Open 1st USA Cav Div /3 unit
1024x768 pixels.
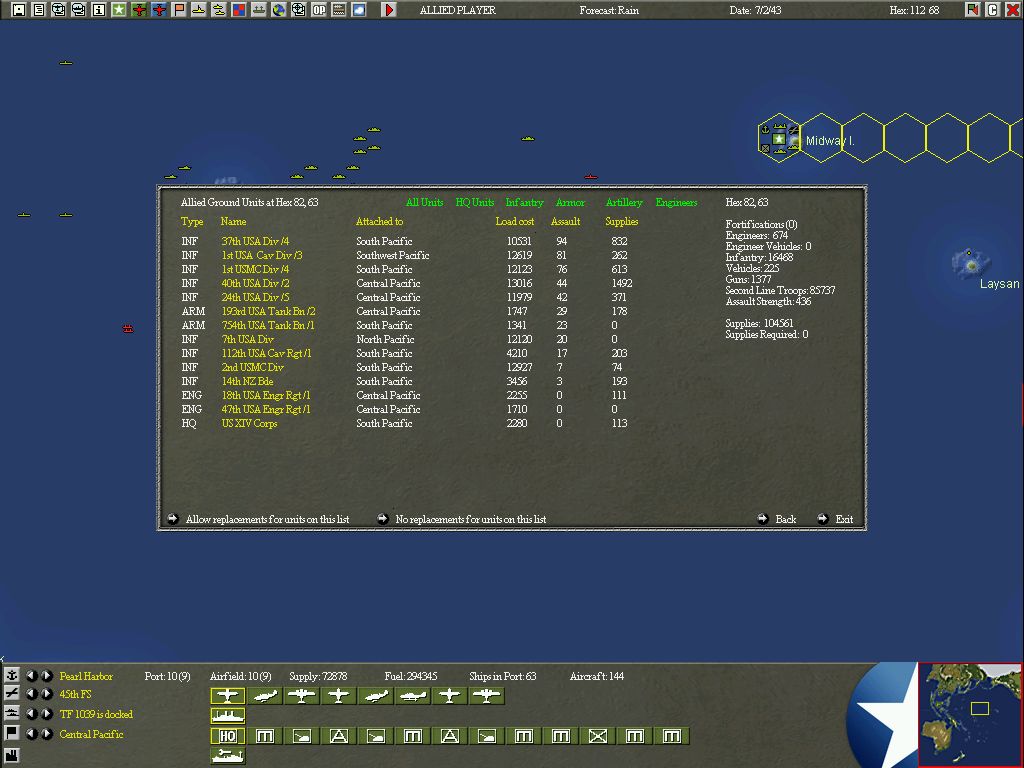point(262,255)
